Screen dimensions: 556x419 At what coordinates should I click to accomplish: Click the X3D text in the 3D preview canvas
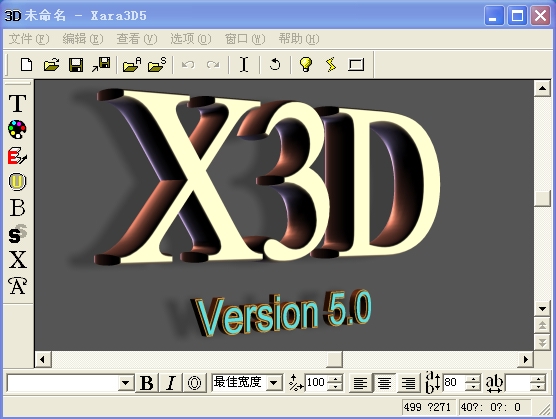(266, 177)
